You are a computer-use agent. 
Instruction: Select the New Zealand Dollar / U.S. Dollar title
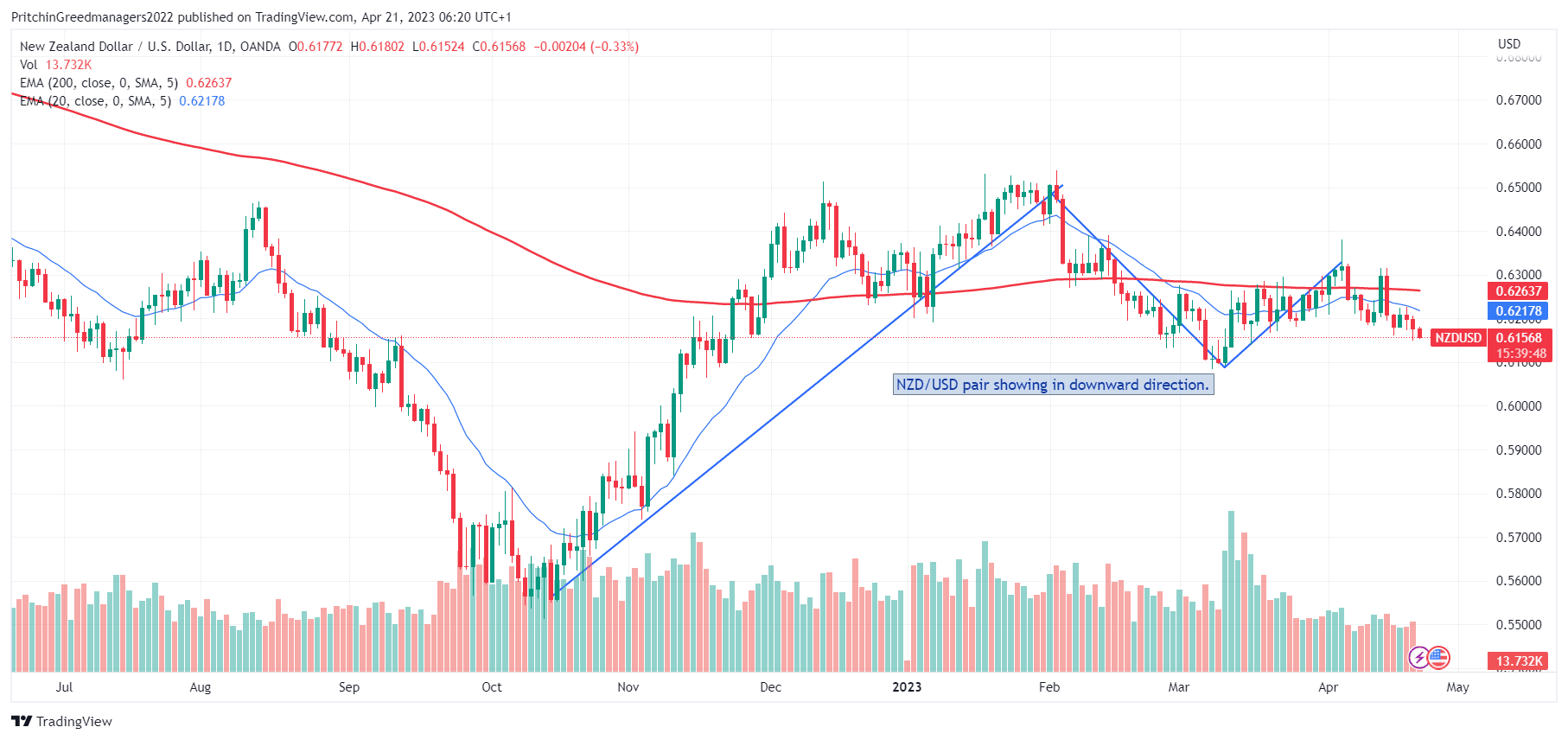[x=150, y=47]
